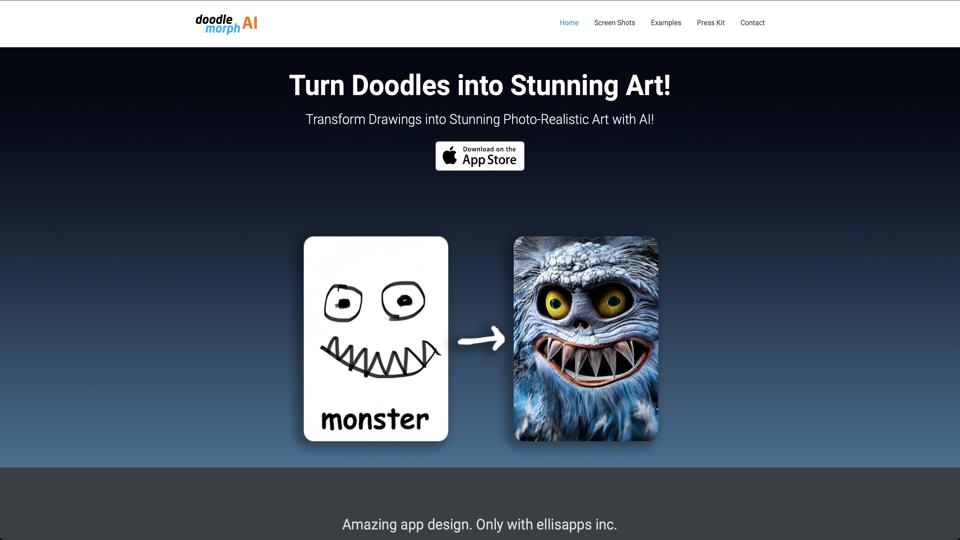
Task: Select the hand-drawn monster doodle card
Action: 376,339
